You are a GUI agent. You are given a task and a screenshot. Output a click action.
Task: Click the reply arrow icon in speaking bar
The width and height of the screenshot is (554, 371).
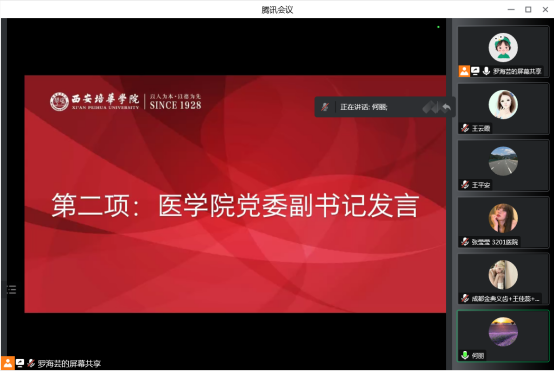point(446,107)
